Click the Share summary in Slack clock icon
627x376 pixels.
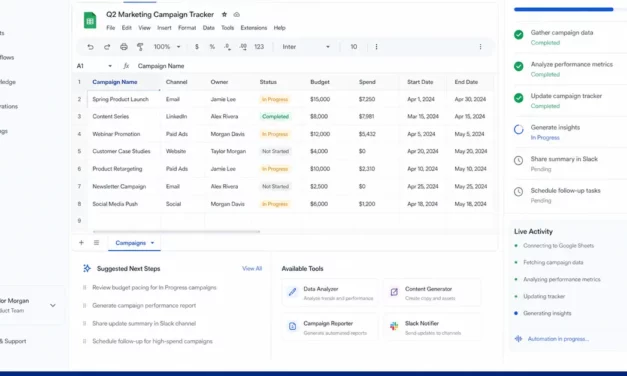tap(519, 161)
